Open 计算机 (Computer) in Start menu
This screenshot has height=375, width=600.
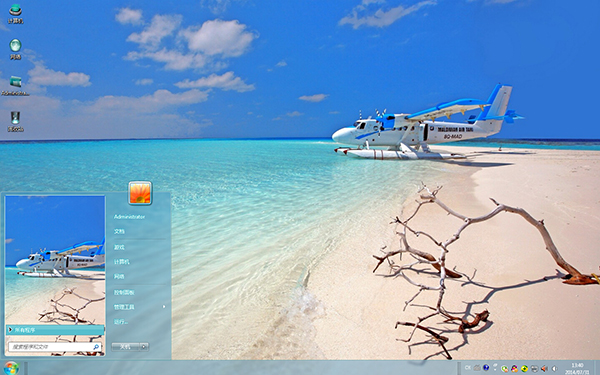pyautogui.click(x=122, y=262)
